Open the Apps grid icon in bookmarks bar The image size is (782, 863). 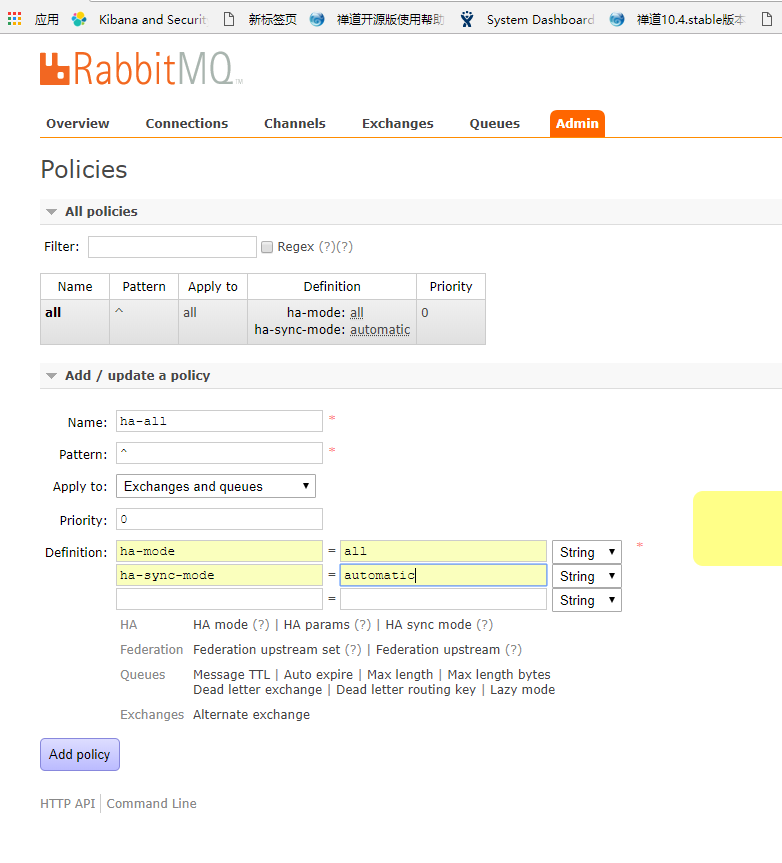click(x=14, y=19)
